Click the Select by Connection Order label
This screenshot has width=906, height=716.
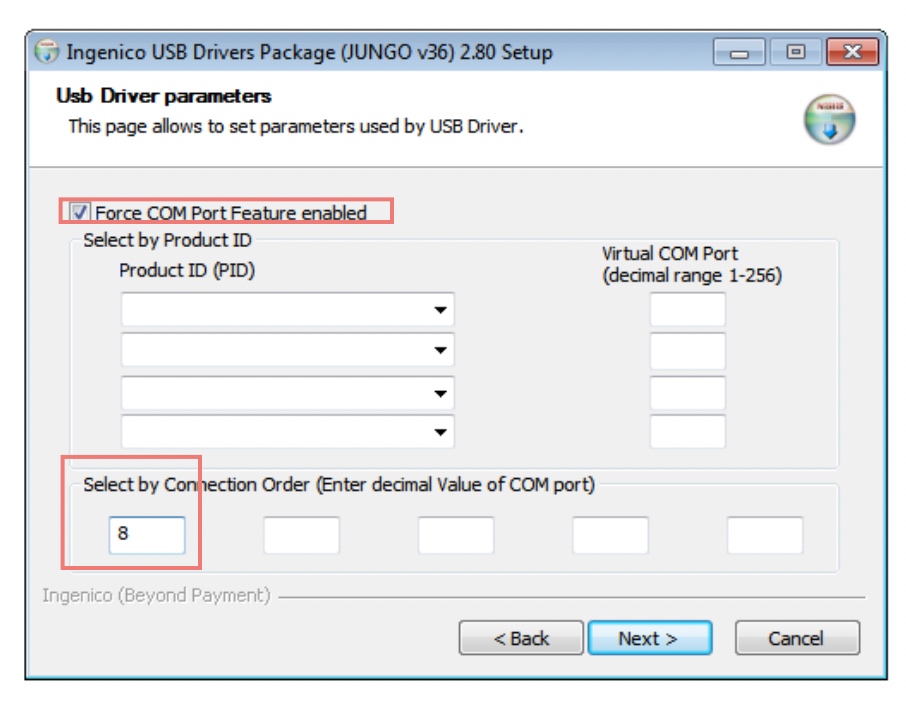pyautogui.click(x=339, y=484)
